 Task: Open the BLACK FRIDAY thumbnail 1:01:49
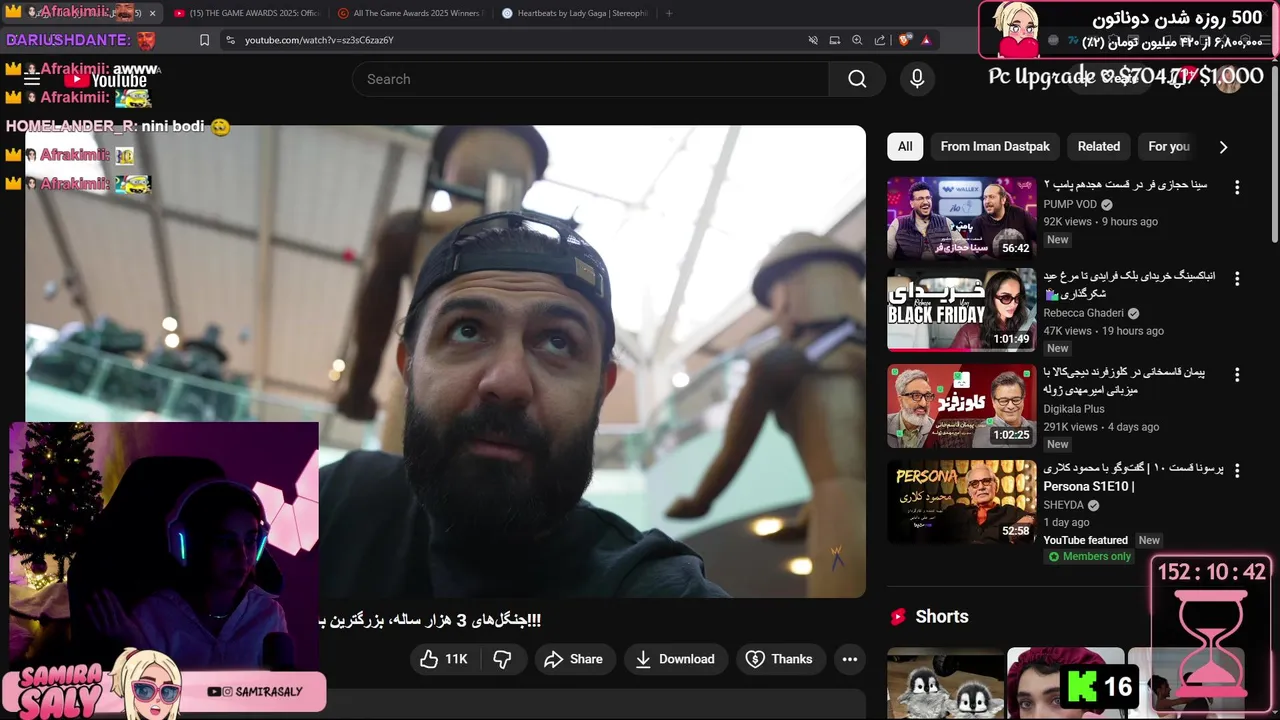pyautogui.click(x=962, y=310)
